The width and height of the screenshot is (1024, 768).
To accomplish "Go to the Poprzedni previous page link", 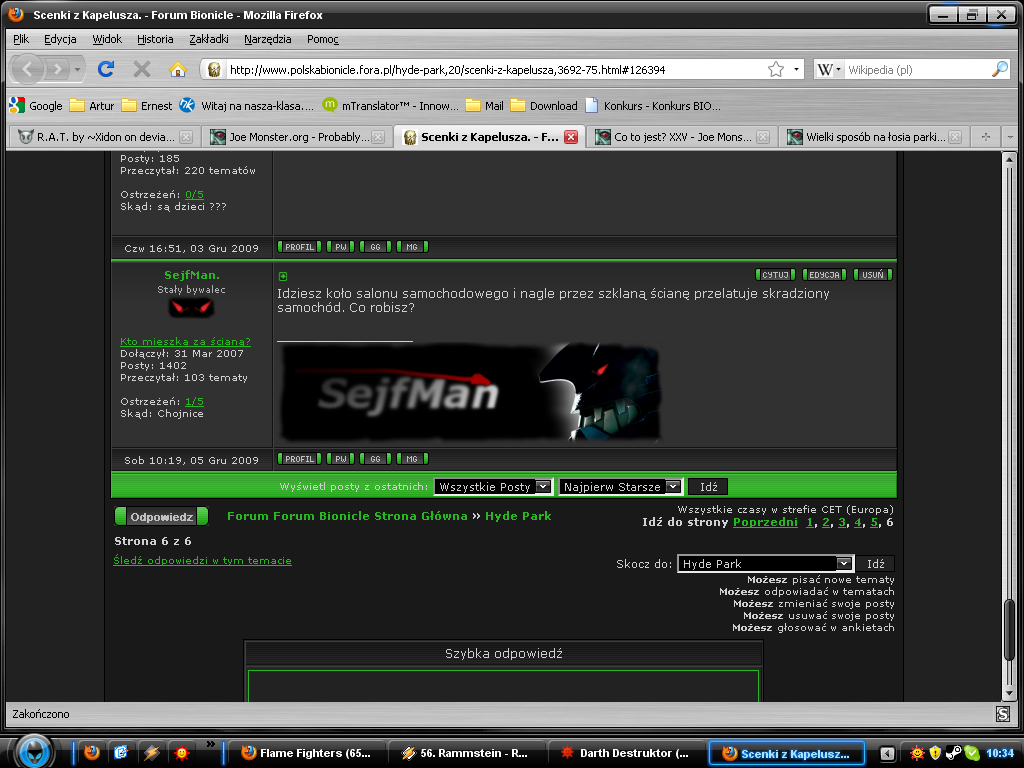I will tap(765, 522).
